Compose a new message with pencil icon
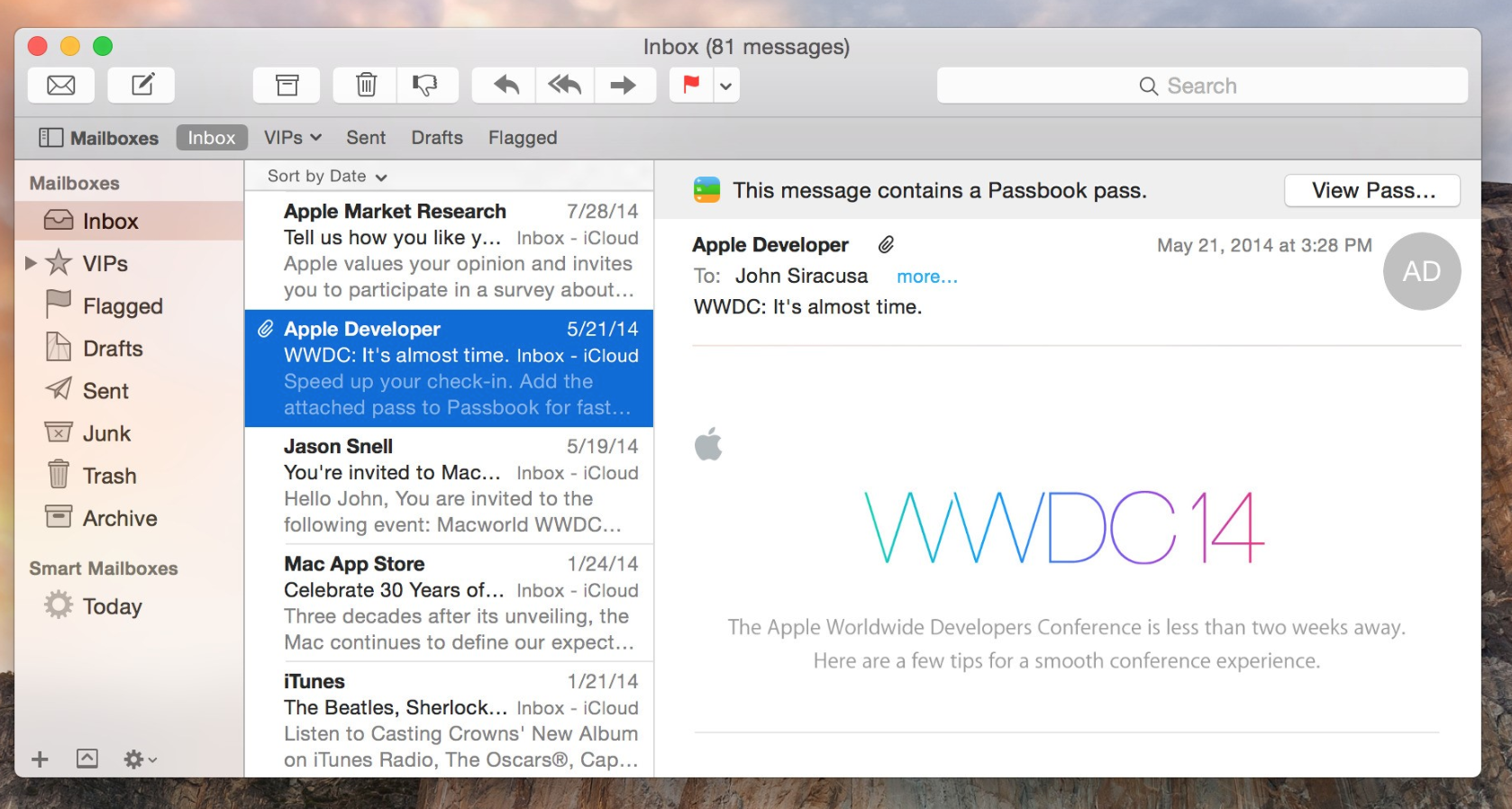1512x809 pixels. tap(141, 86)
